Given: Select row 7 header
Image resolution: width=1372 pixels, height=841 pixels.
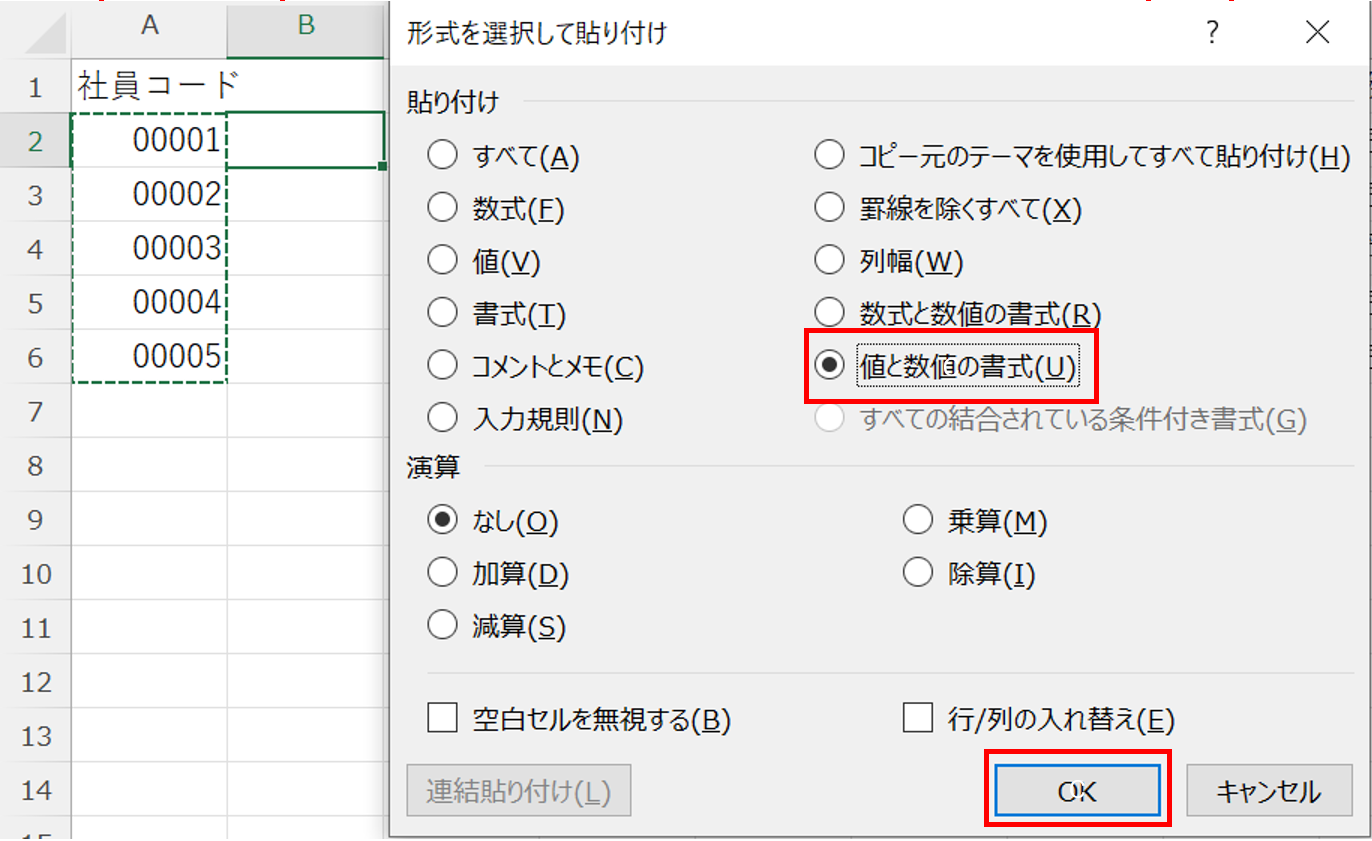Looking at the screenshot, I should tap(36, 411).
